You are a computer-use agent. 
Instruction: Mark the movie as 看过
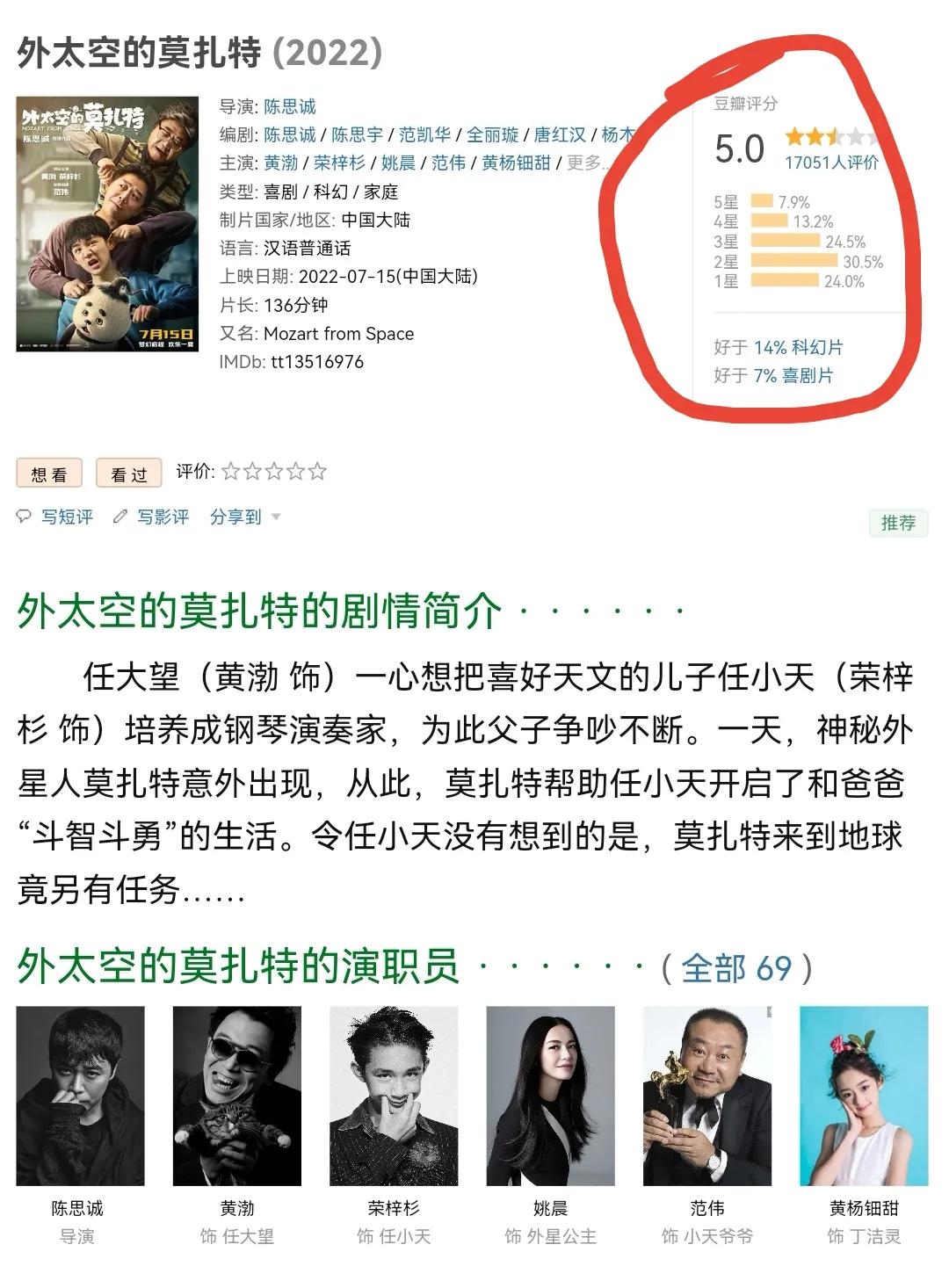click(129, 474)
